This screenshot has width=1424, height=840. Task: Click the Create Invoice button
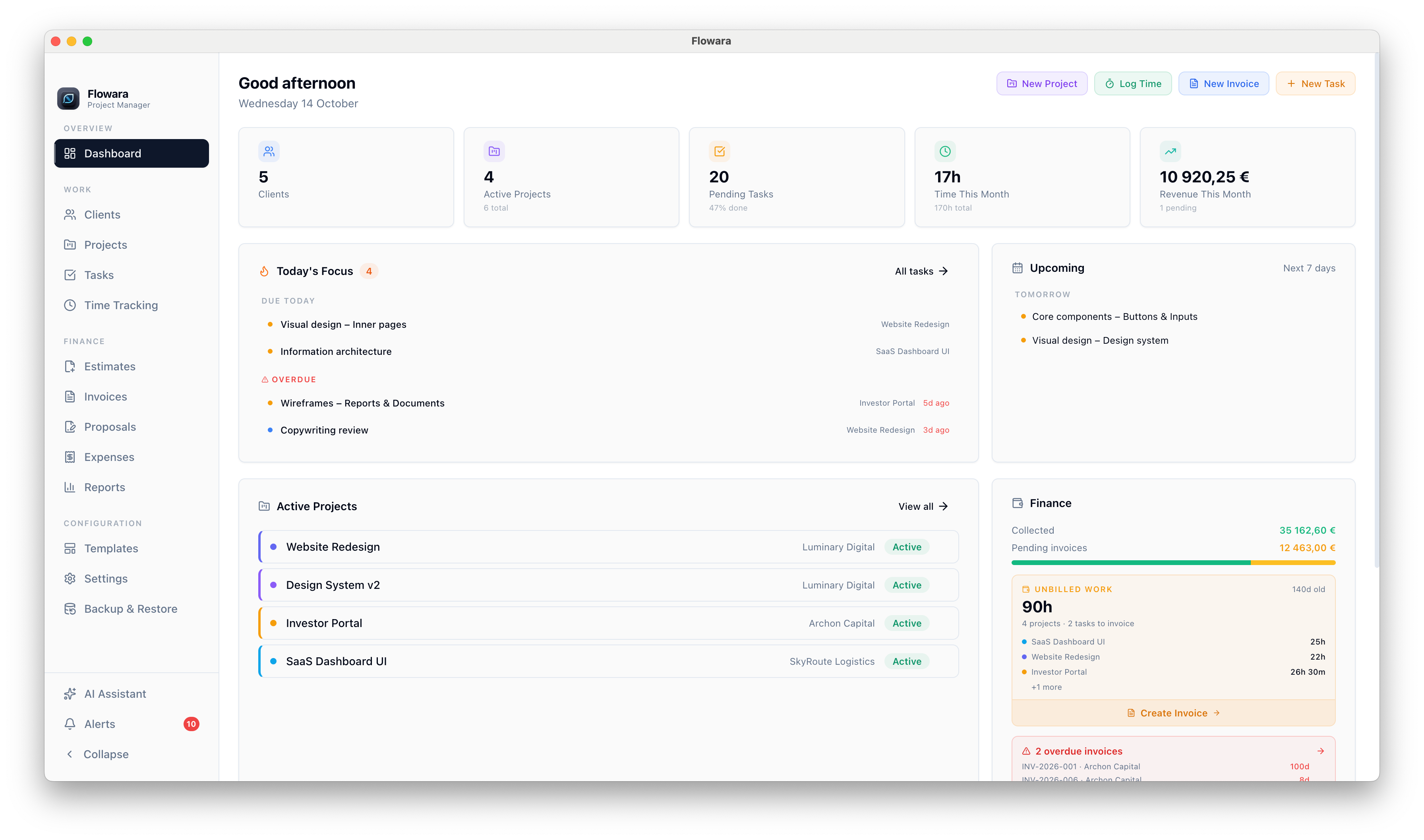point(1173,713)
